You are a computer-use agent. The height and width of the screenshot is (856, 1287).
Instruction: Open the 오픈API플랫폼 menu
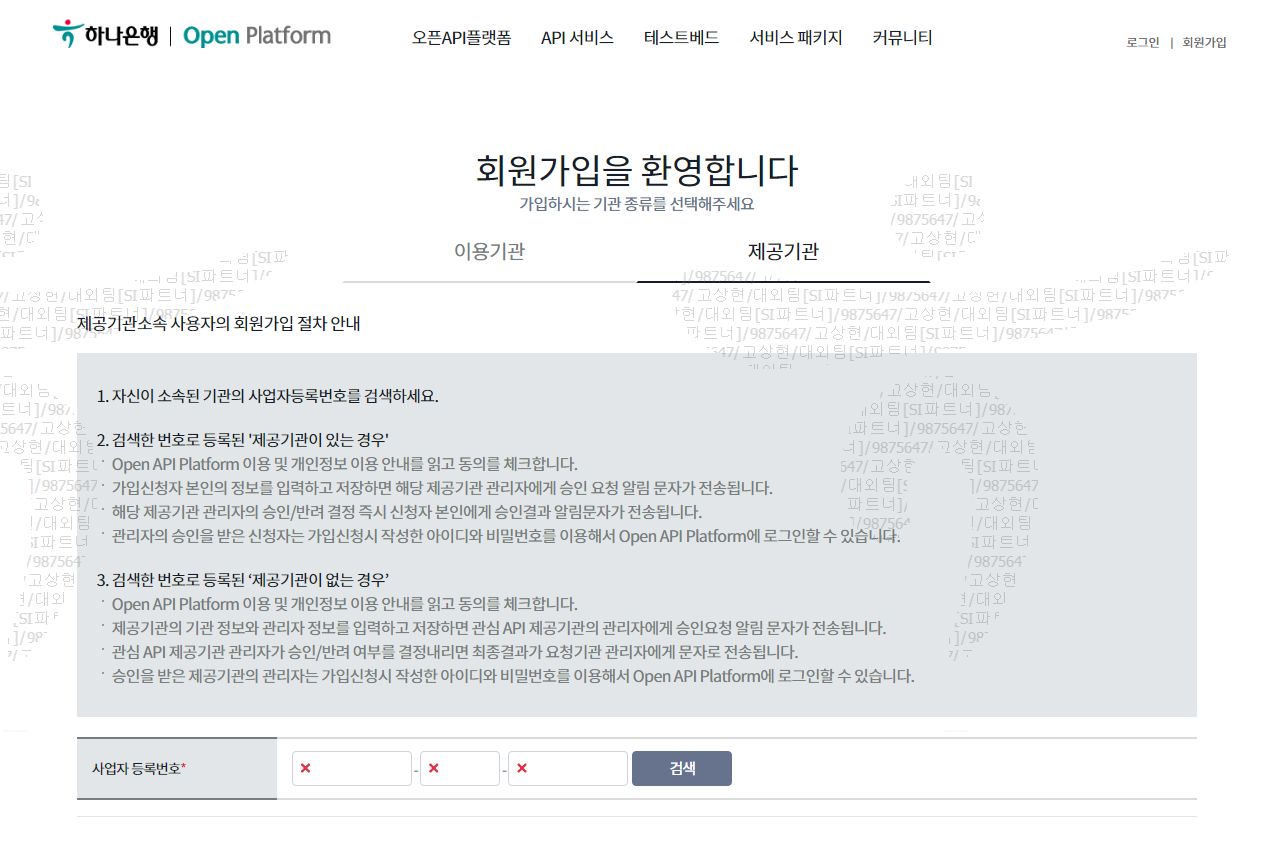pyautogui.click(x=463, y=37)
